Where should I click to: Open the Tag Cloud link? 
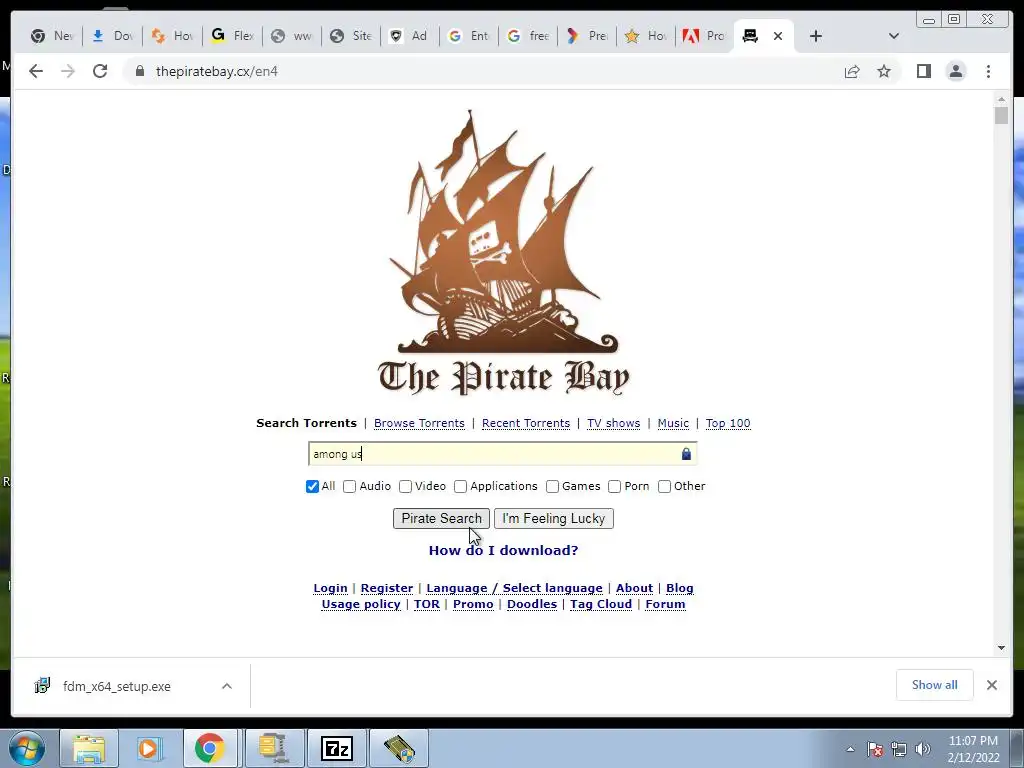(x=601, y=604)
